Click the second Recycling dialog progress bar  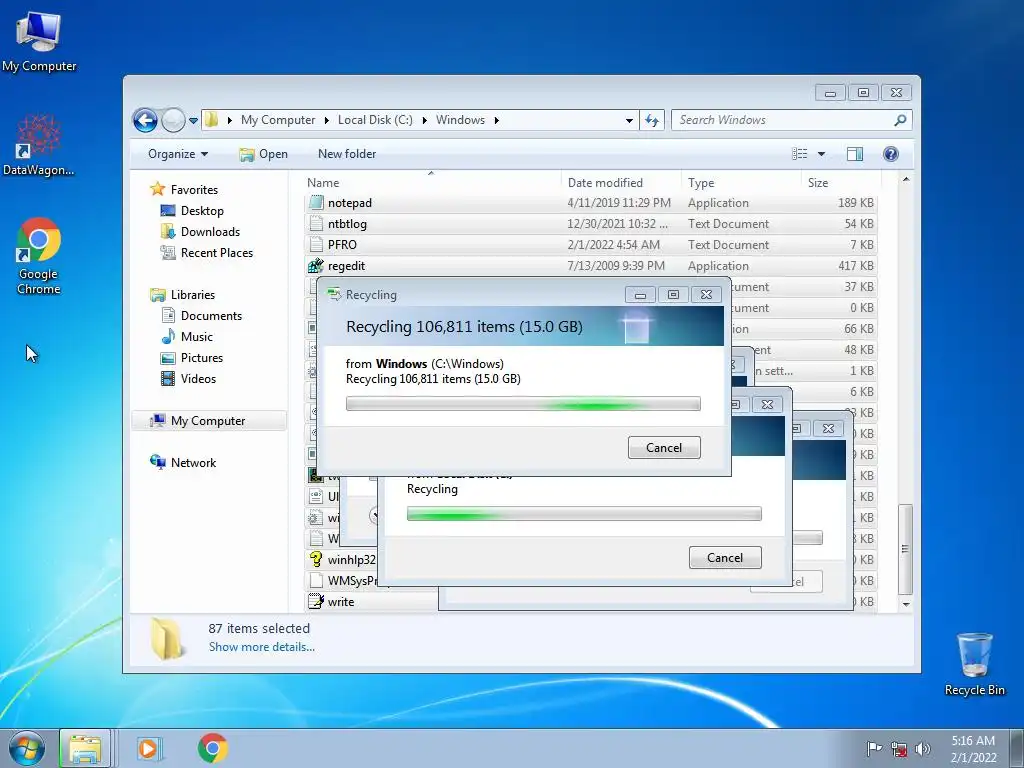584,514
